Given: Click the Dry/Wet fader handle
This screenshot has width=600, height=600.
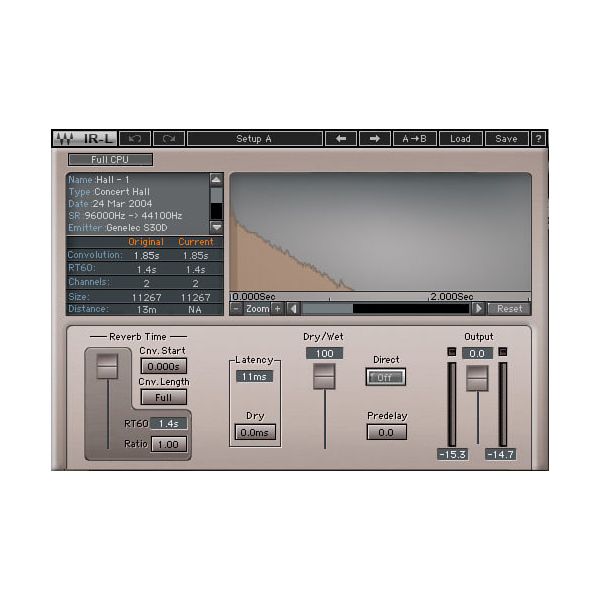Looking at the screenshot, I should 324,376.
